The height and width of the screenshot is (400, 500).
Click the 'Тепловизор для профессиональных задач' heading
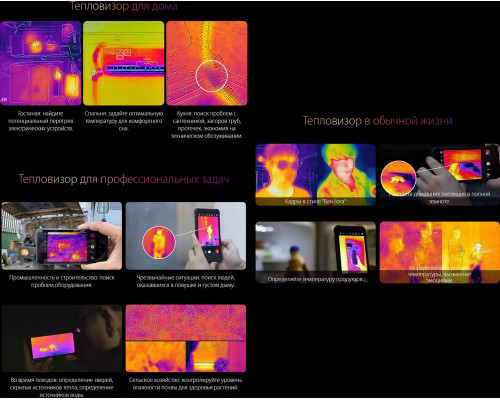(x=124, y=179)
